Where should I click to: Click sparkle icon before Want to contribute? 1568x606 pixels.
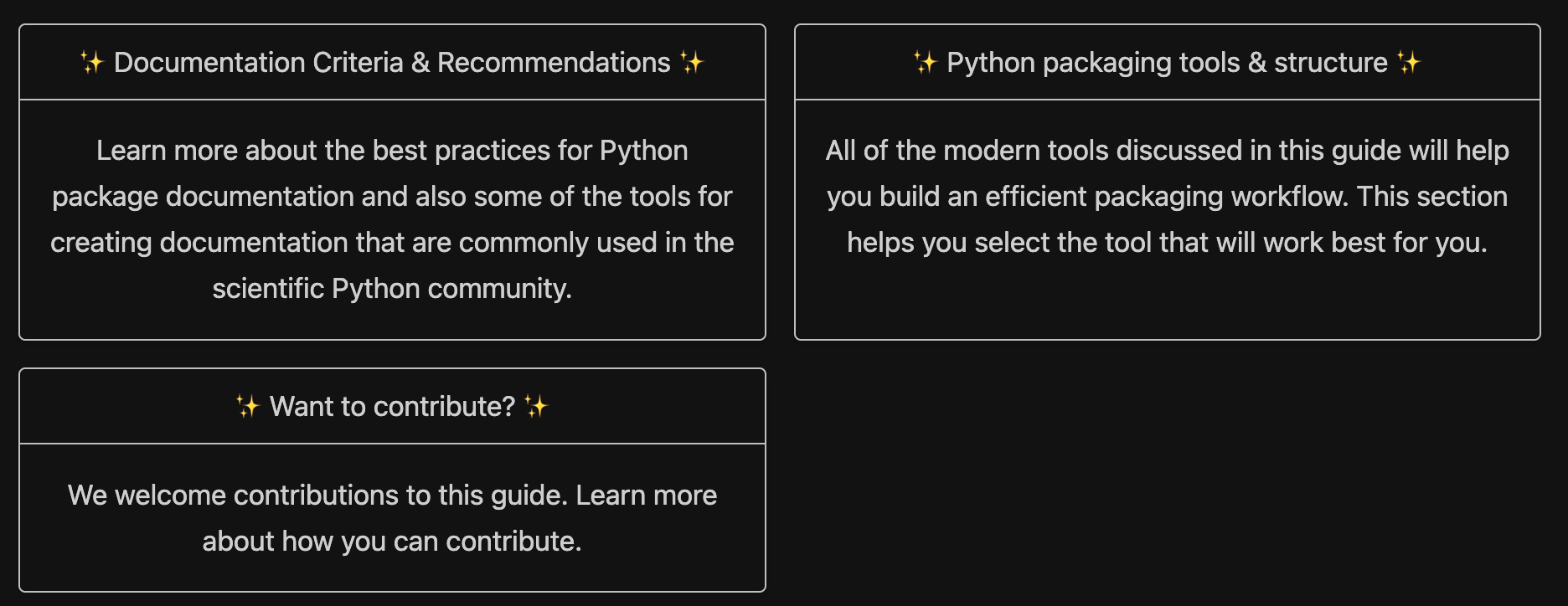[248, 406]
